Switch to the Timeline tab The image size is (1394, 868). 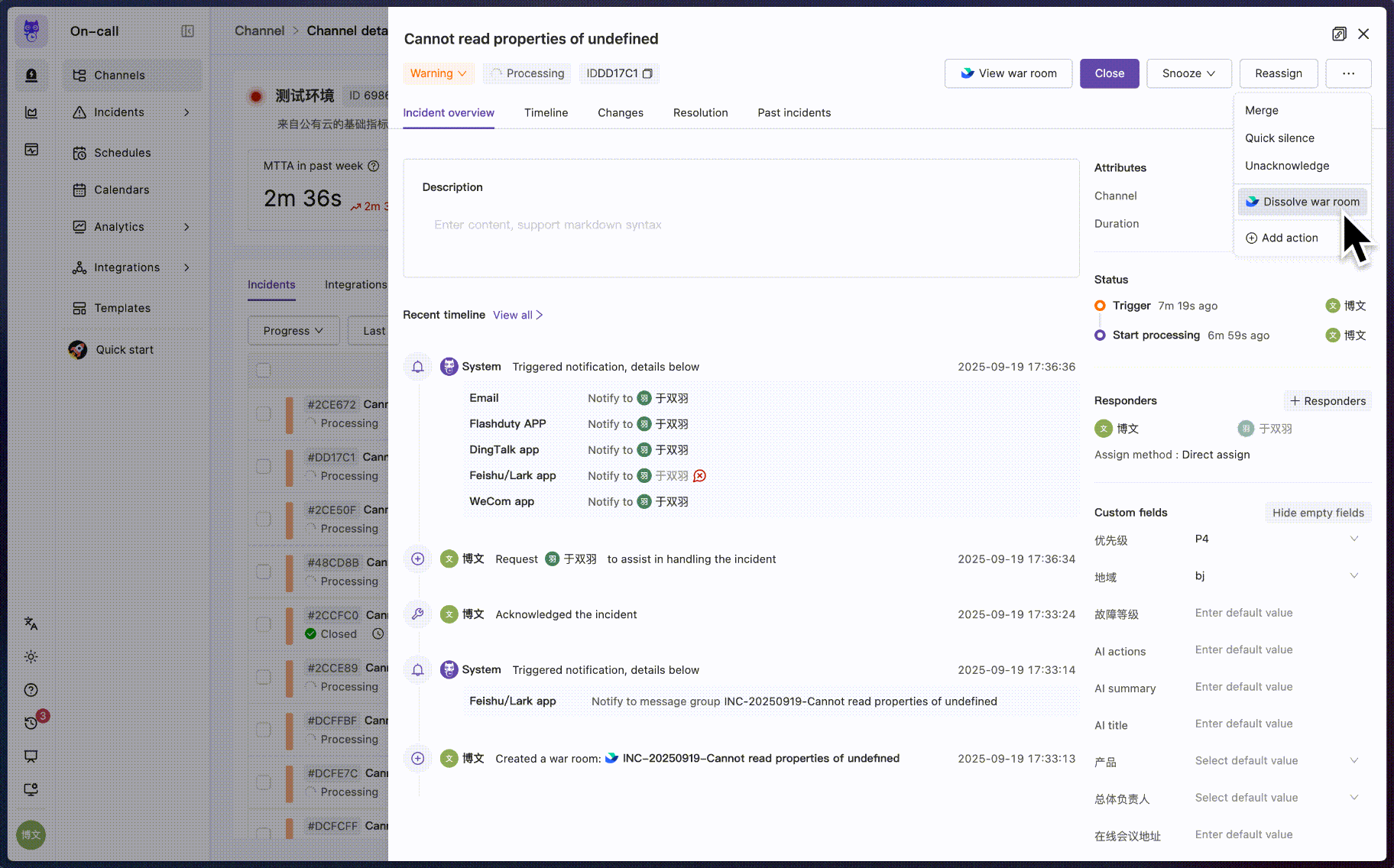tap(546, 113)
